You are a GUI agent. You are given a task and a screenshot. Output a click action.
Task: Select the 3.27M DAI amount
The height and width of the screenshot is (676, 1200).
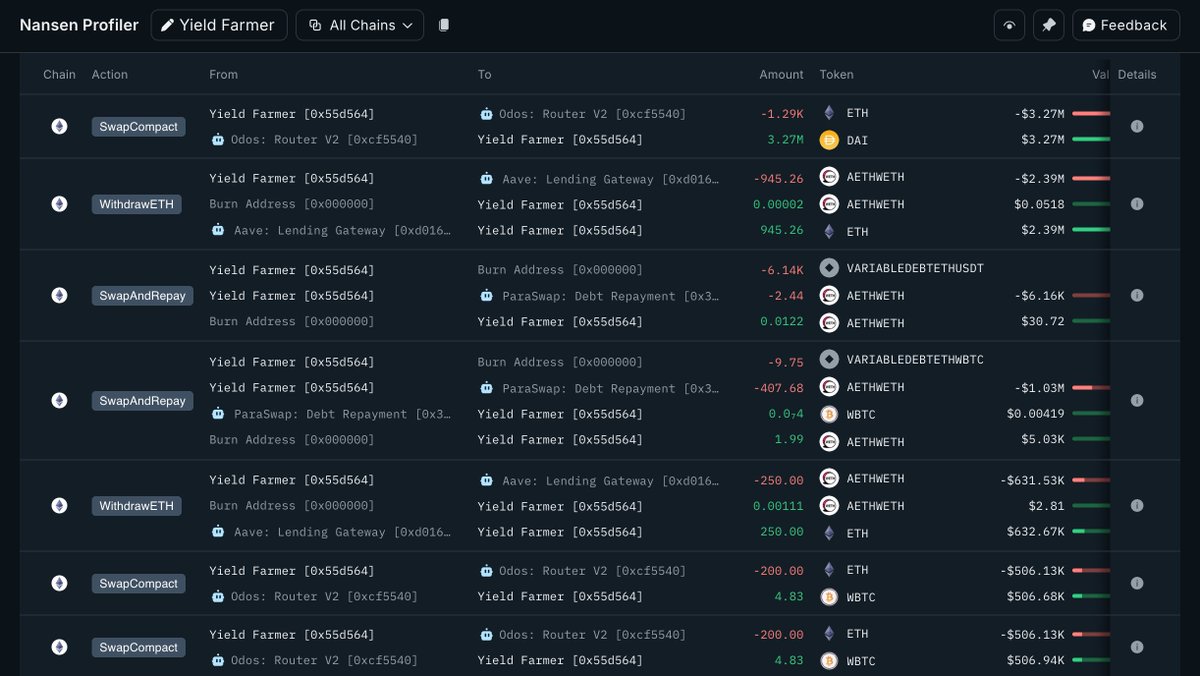(x=785, y=140)
